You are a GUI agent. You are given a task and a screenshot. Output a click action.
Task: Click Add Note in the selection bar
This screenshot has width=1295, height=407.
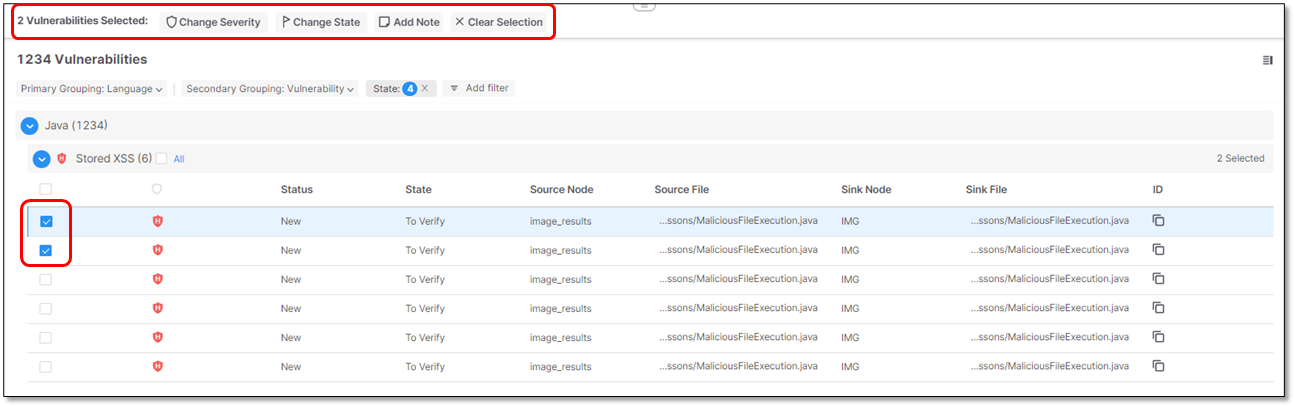tap(409, 22)
